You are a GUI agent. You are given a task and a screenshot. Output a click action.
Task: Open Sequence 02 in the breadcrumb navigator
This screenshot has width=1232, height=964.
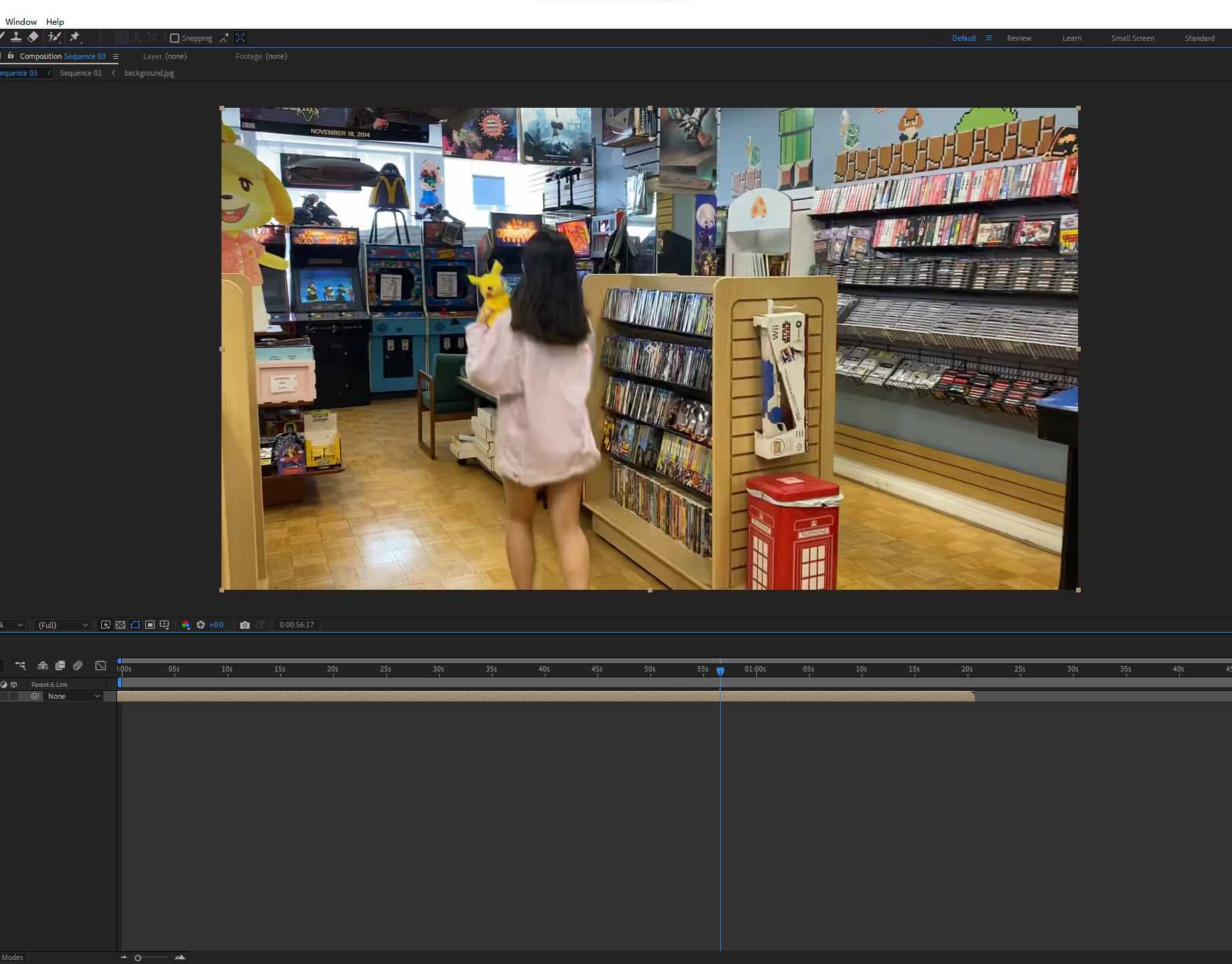[81, 73]
